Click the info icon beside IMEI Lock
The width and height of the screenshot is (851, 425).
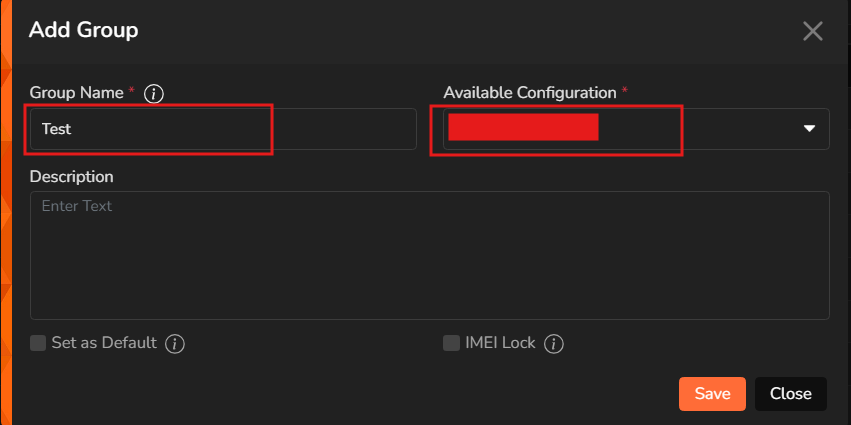pos(554,344)
